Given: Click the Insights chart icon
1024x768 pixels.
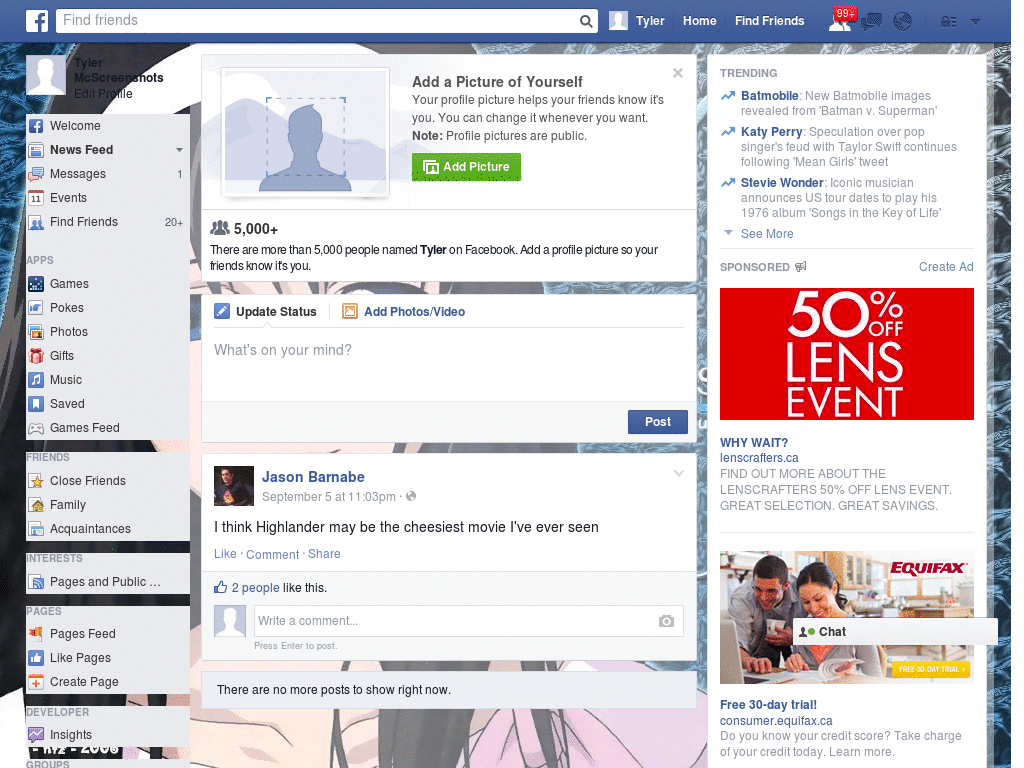Looking at the screenshot, I should pyautogui.click(x=36, y=735).
